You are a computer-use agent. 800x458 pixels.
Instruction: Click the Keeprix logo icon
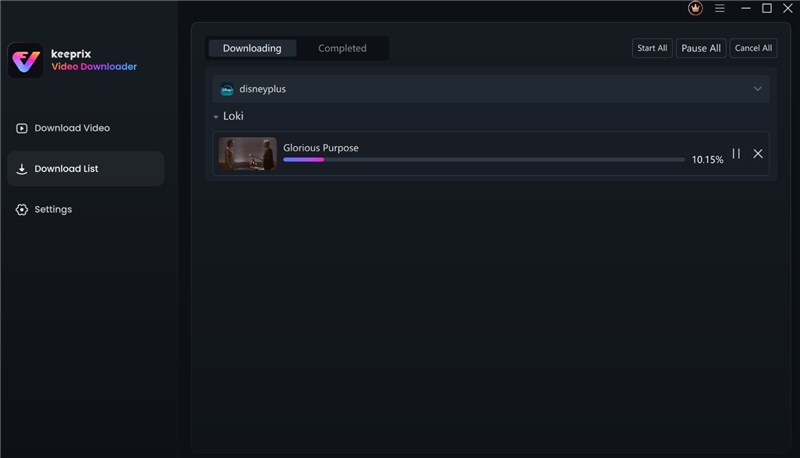coord(26,61)
